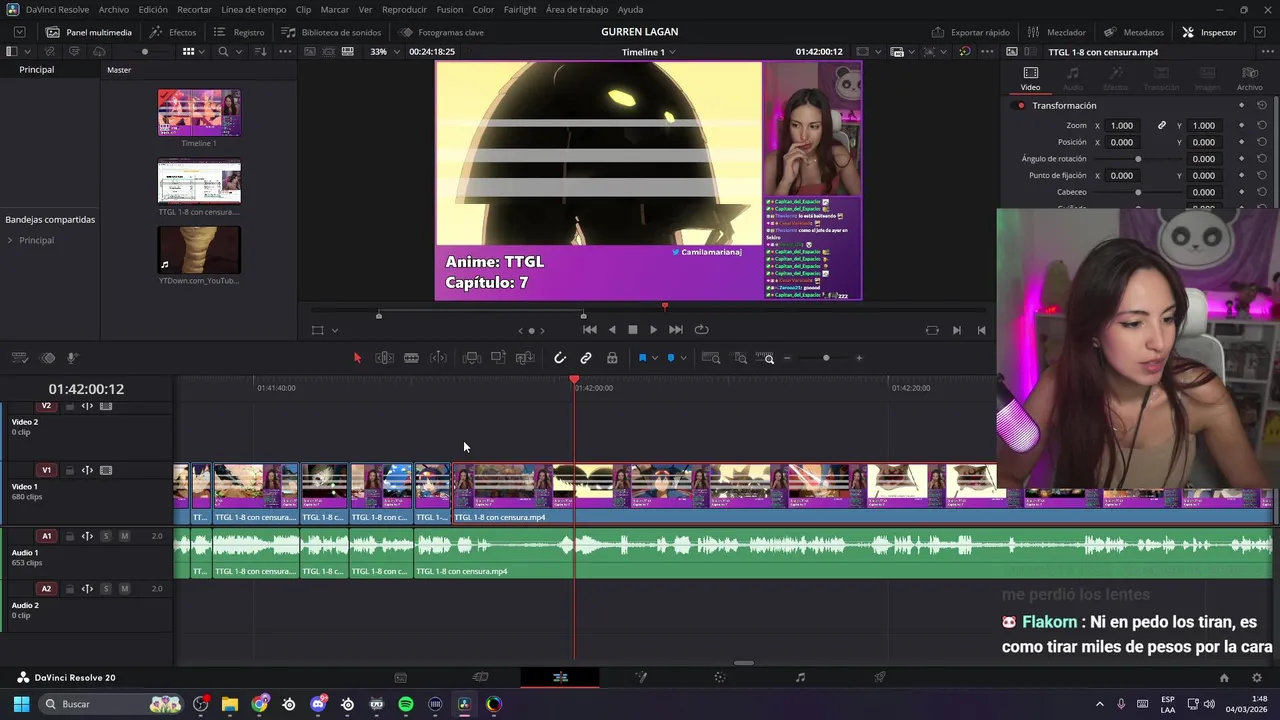Activate the Trim edit mode tool
The height and width of the screenshot is (720, 1280).
(x=384, y=358)
